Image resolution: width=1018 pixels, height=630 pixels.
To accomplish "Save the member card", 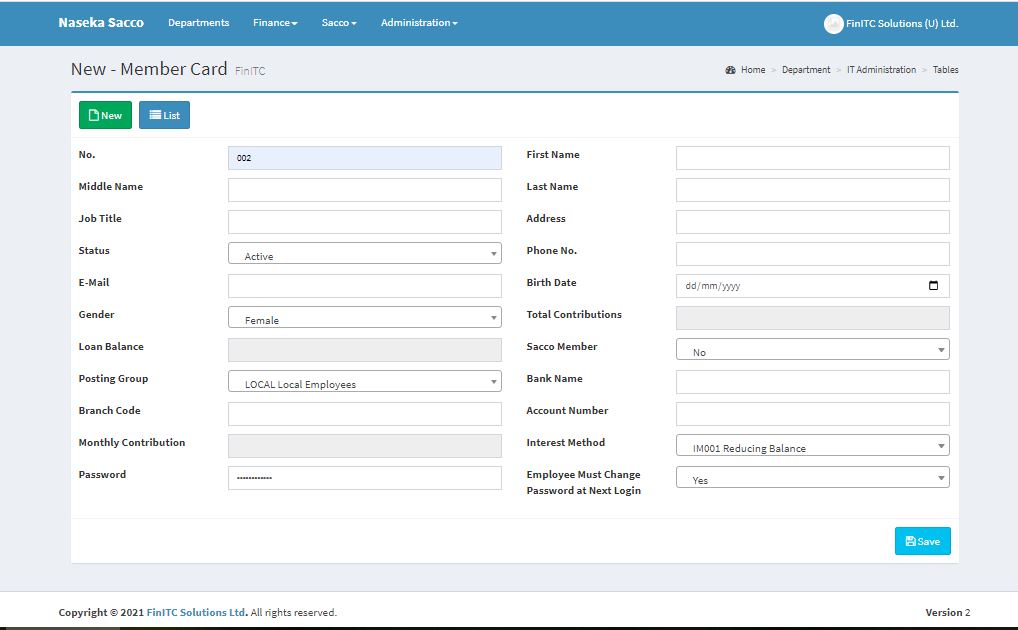I will [922, 541].
